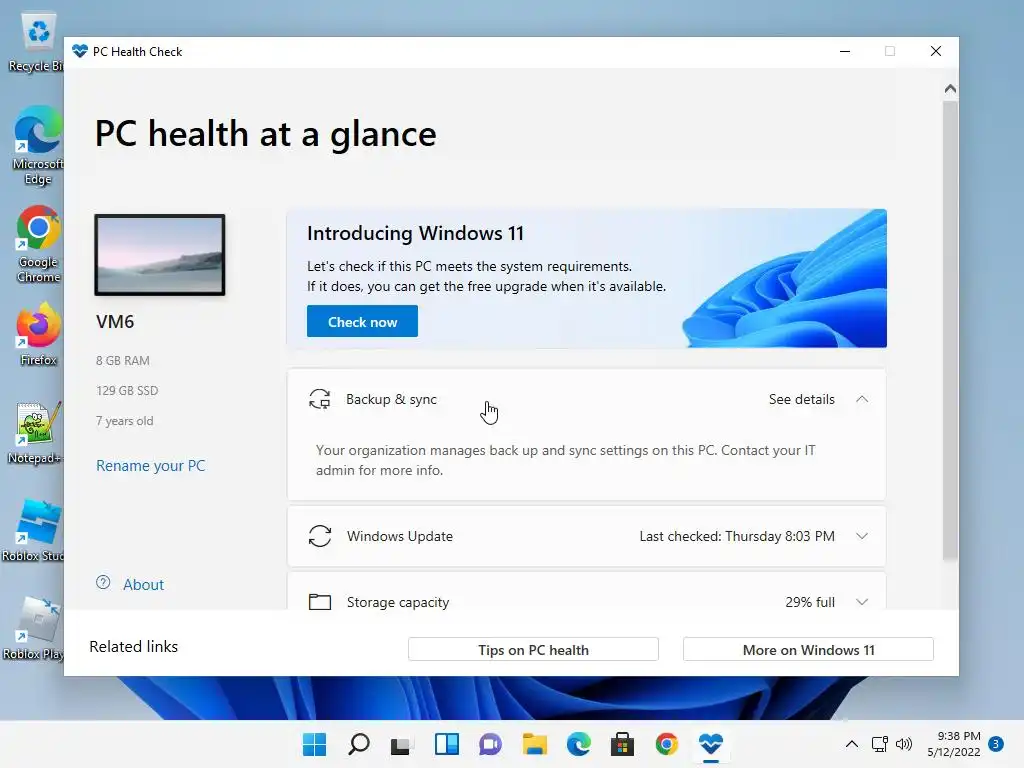
Task: Click the Check now button
Action: [x=362, y=321]
